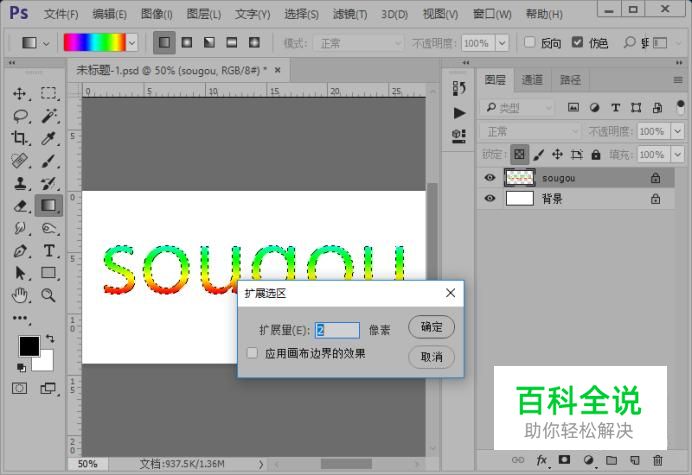Viewport: 692px width, 475px height.
Task: Reset default foreground and background colors
Action: point(21,367)
